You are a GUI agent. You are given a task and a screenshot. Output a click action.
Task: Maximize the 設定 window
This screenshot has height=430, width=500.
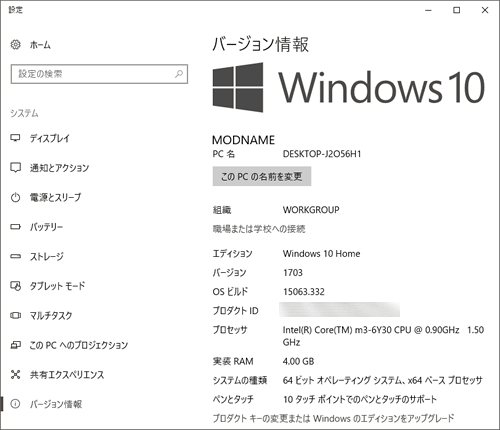point(457,10)
